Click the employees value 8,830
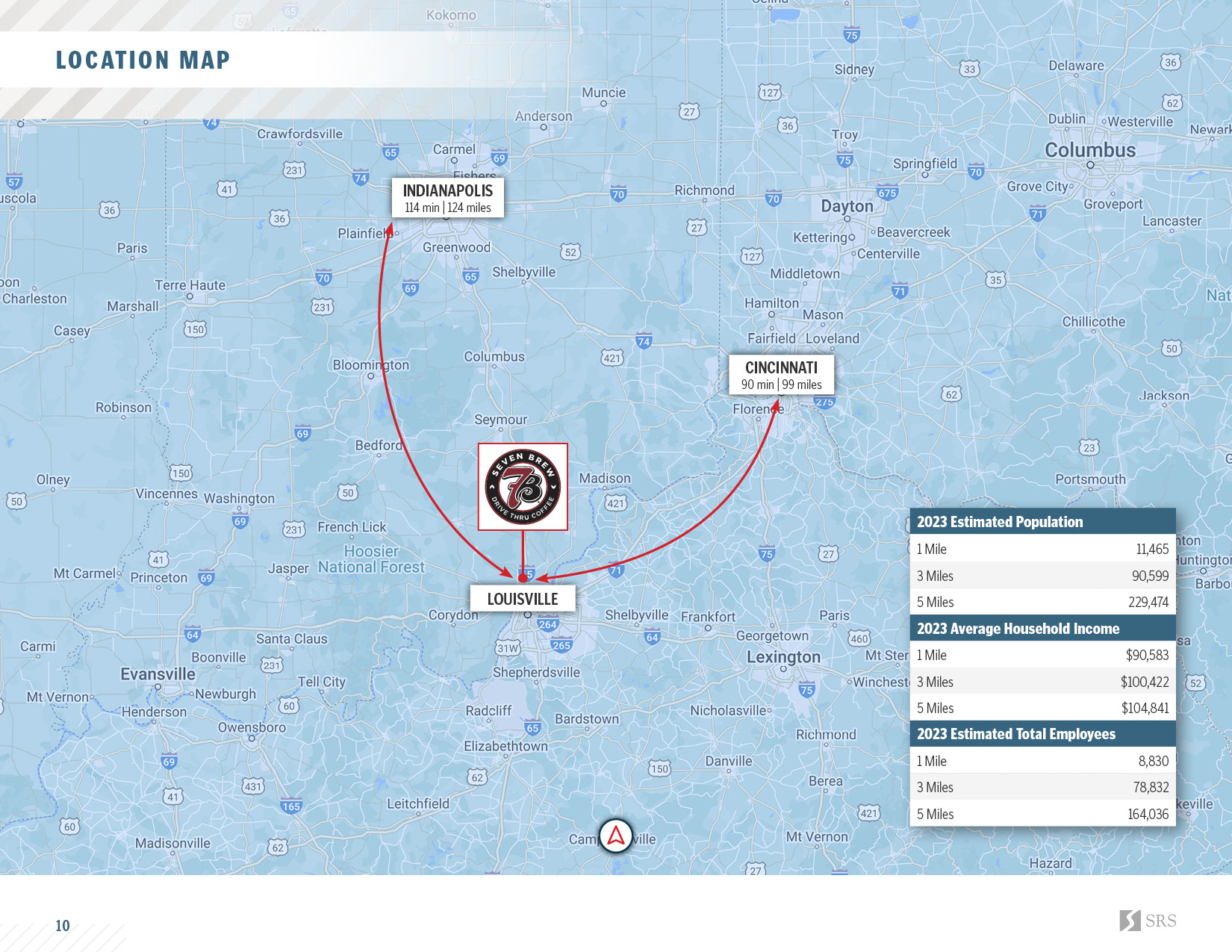The height and width of the screenshot is (952, 1232). (1154, 761)
